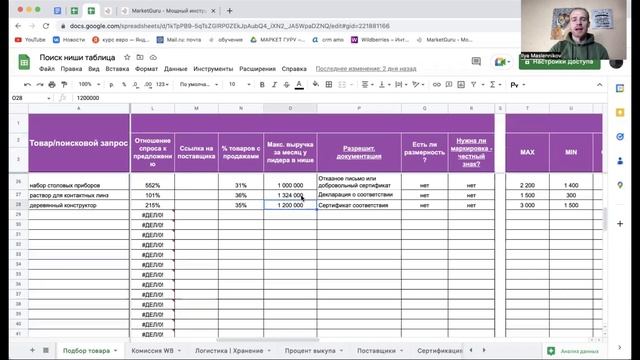This screenshot has width=640, height=360.
Task: Open the Разрешит. документация header link
Action: coord(359,152)
